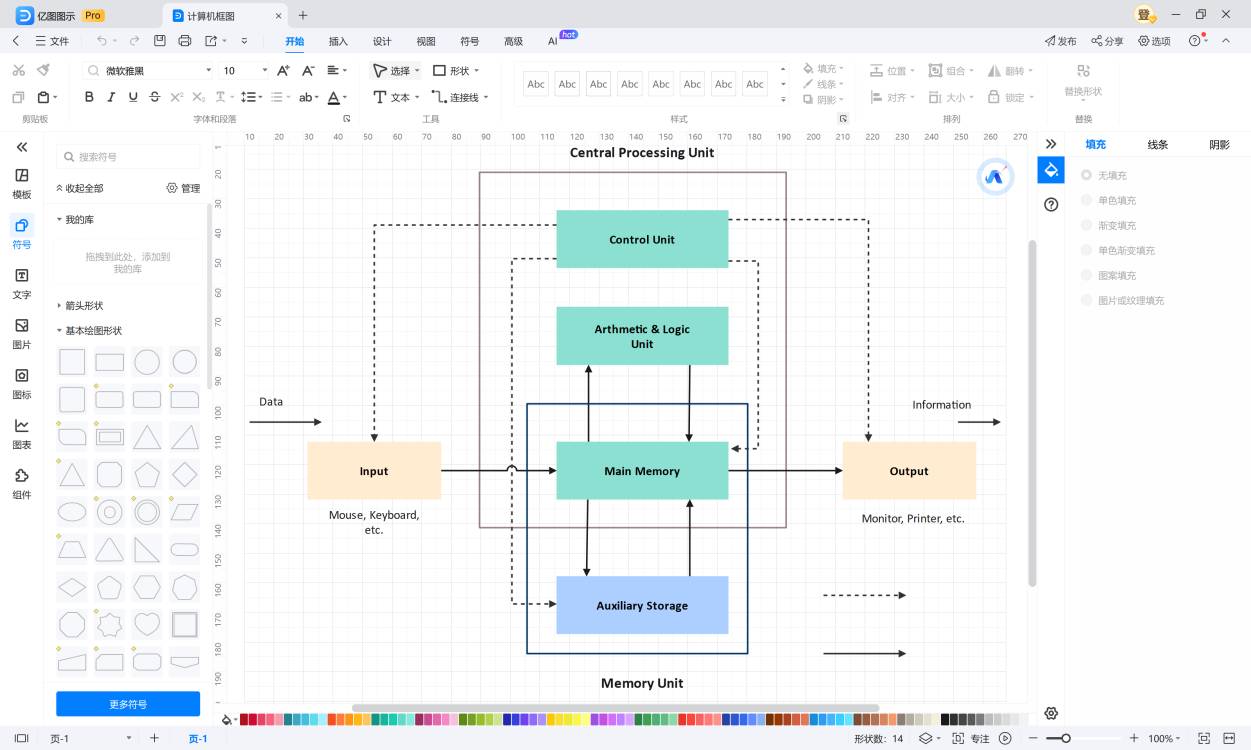
Task: Open the font name dropdown
Action: coord(208,71)
